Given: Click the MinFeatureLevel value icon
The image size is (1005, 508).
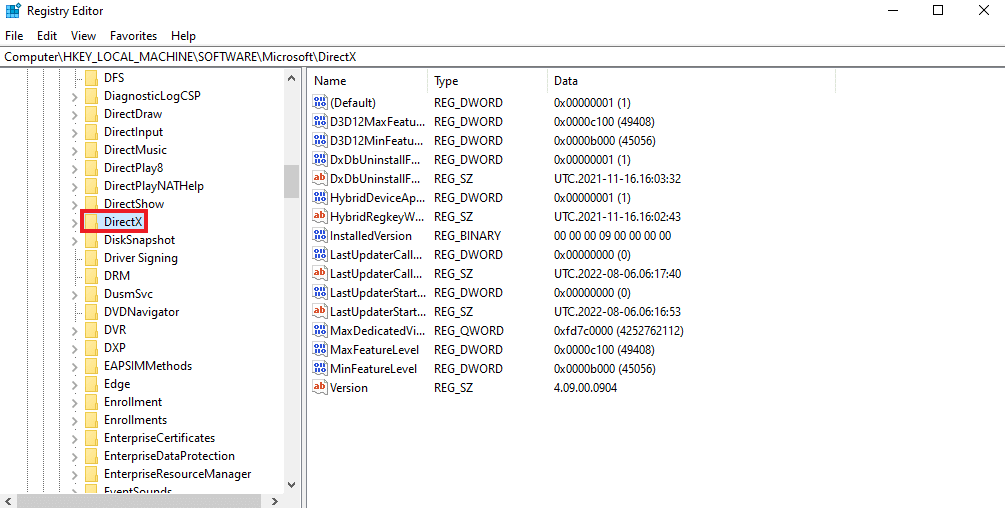Looking at the screenshot, I should [319, 369].
